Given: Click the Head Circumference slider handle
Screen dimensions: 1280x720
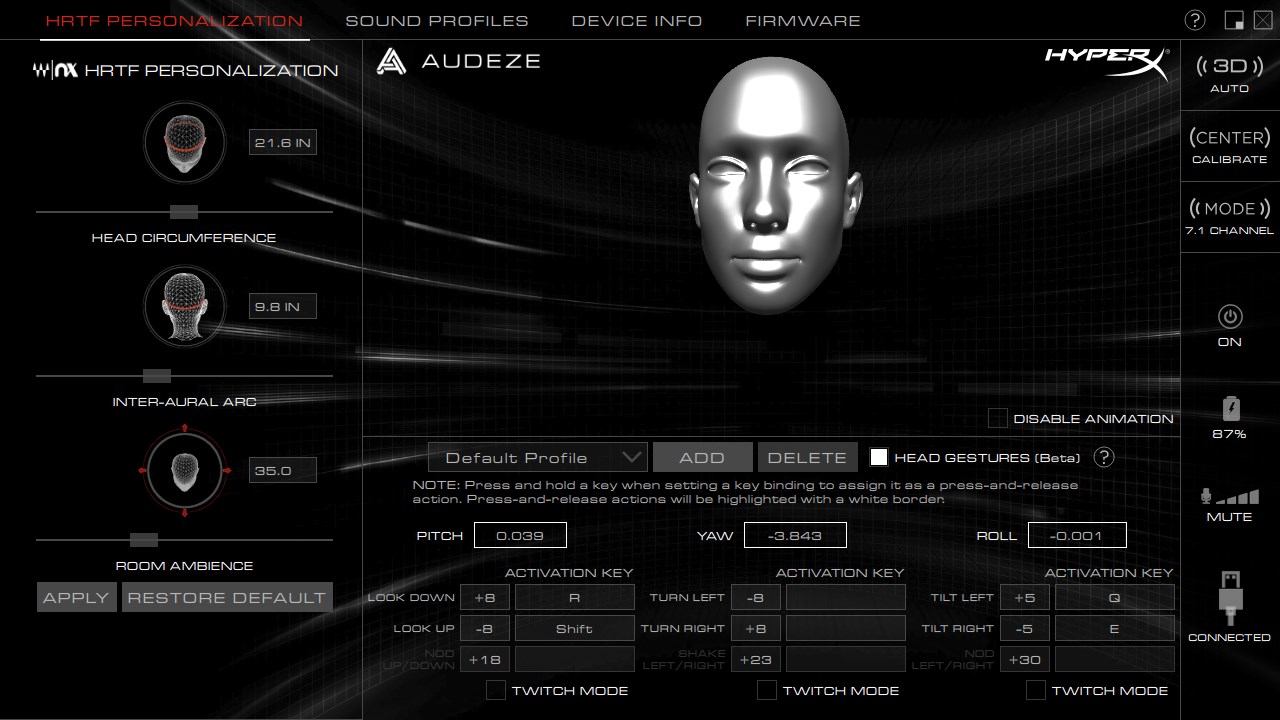Looking at the screenshot, I should [x=183, y=212].
